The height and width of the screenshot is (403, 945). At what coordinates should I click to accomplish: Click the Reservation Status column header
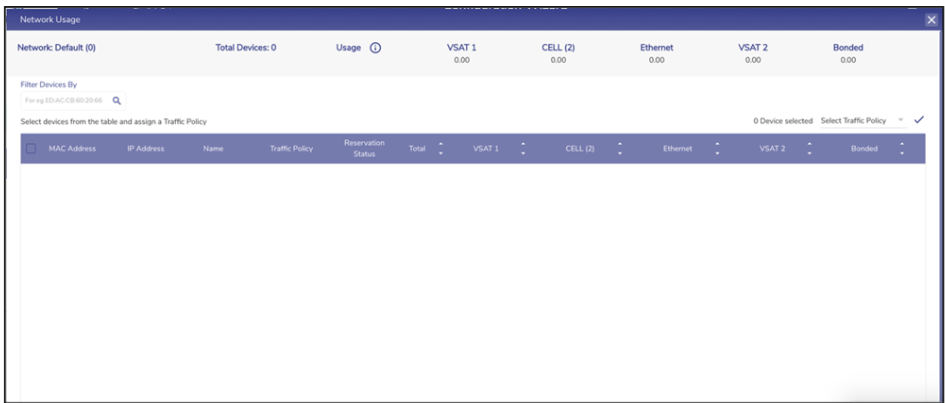point(364,149)
